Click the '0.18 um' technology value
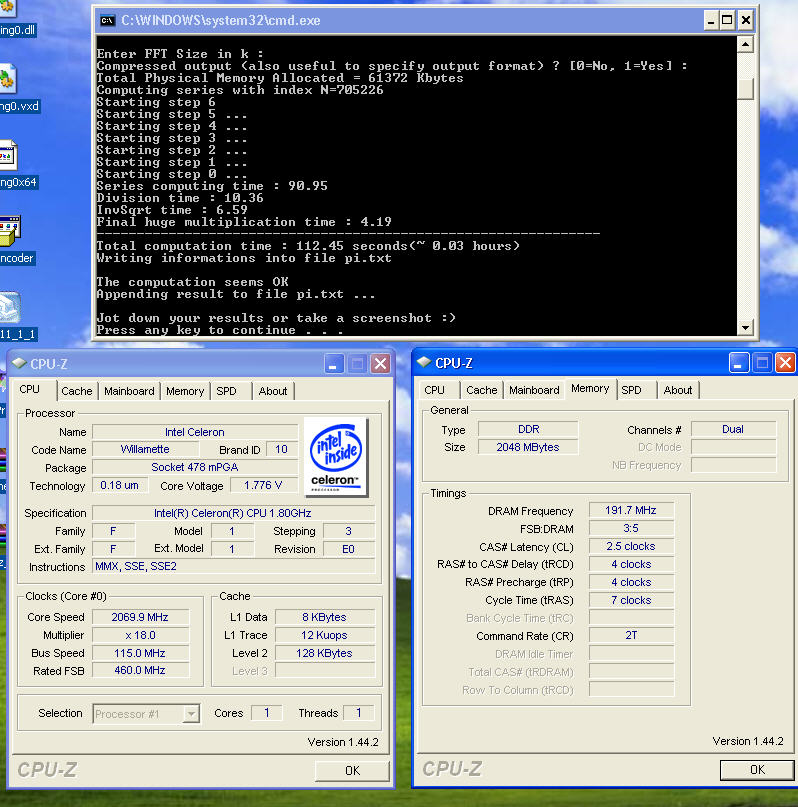The height and width of the screenshot is (807, 798). coord(120,485)
